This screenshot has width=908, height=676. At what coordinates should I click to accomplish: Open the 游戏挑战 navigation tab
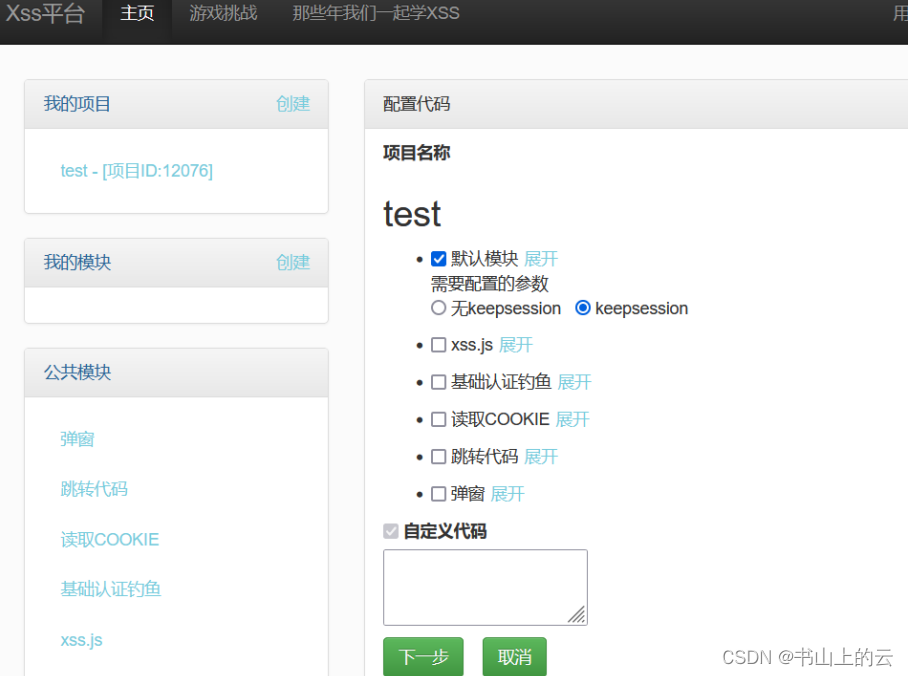(223, 13)
